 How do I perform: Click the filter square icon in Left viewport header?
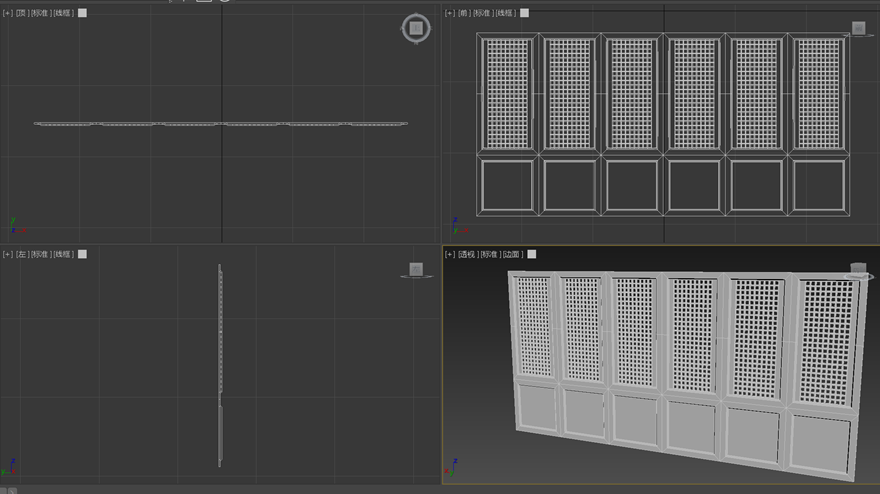coord(82,254)
